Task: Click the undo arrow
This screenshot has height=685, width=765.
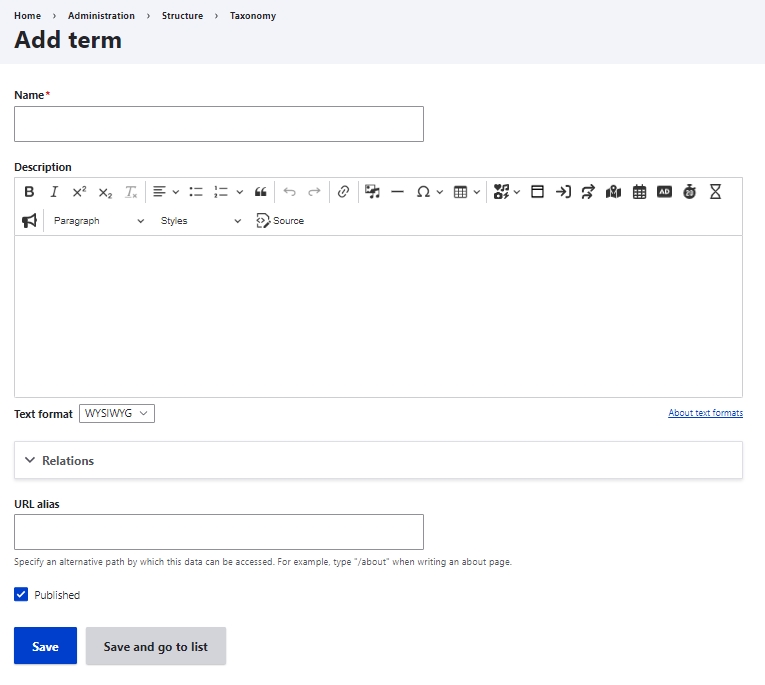Action: click(290, 192)
